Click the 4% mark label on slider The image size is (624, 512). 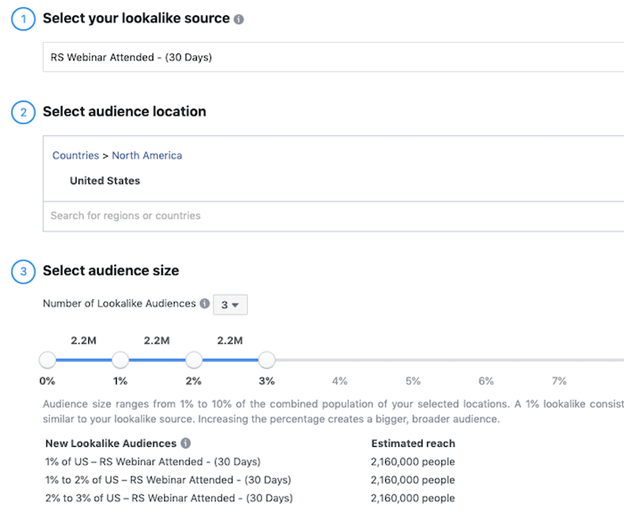(x=339, y=381)
